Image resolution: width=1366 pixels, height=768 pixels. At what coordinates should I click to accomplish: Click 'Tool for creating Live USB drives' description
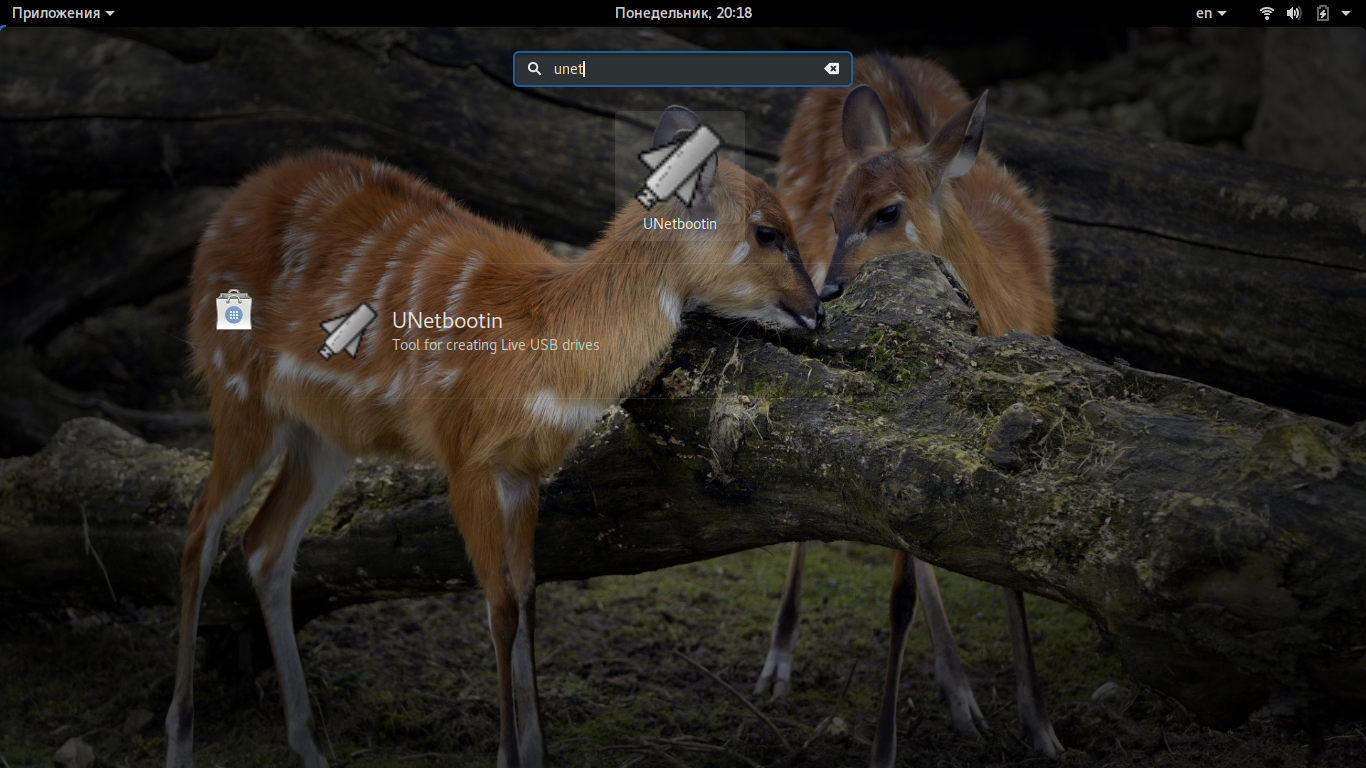pos(496,345)
